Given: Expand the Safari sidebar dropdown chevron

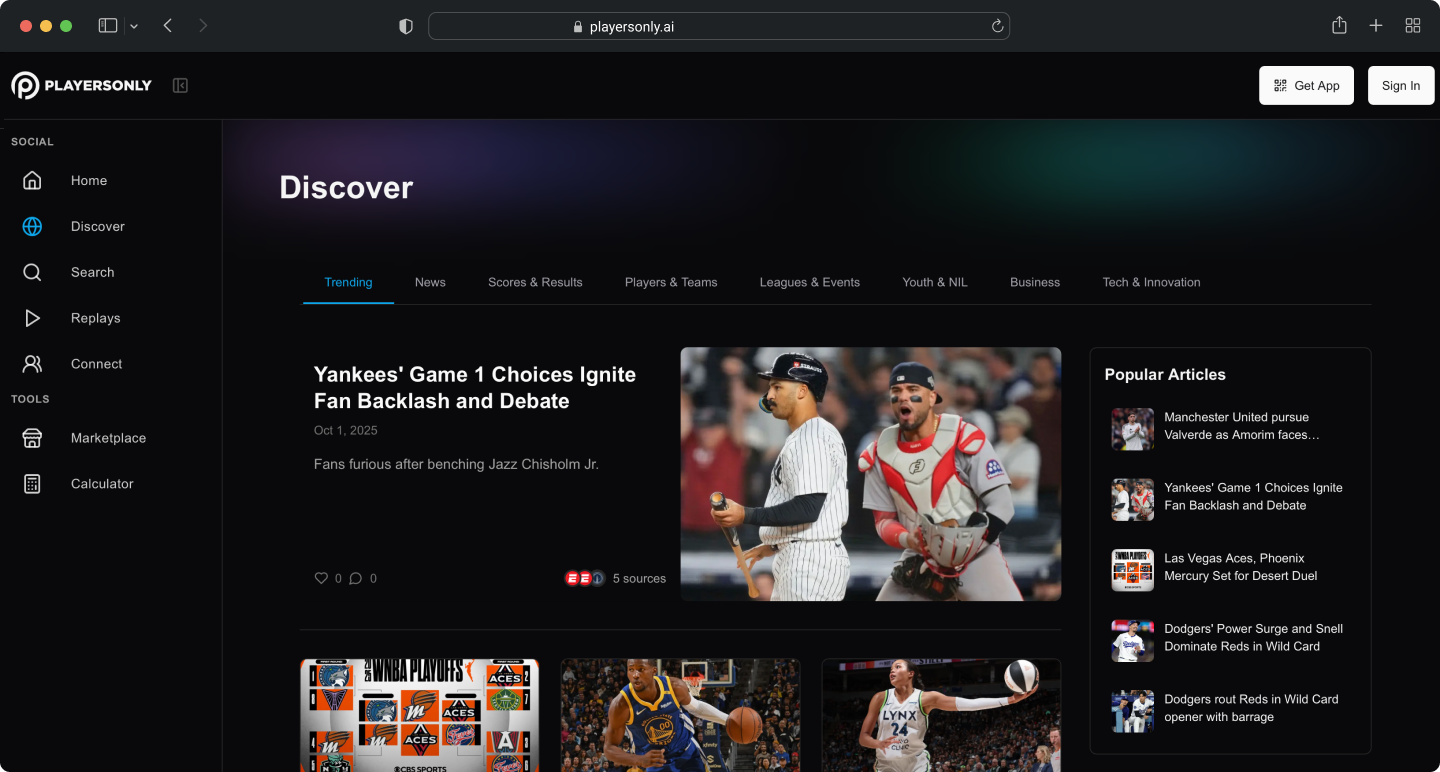Looking at the screenshot, I should point(134,27).
